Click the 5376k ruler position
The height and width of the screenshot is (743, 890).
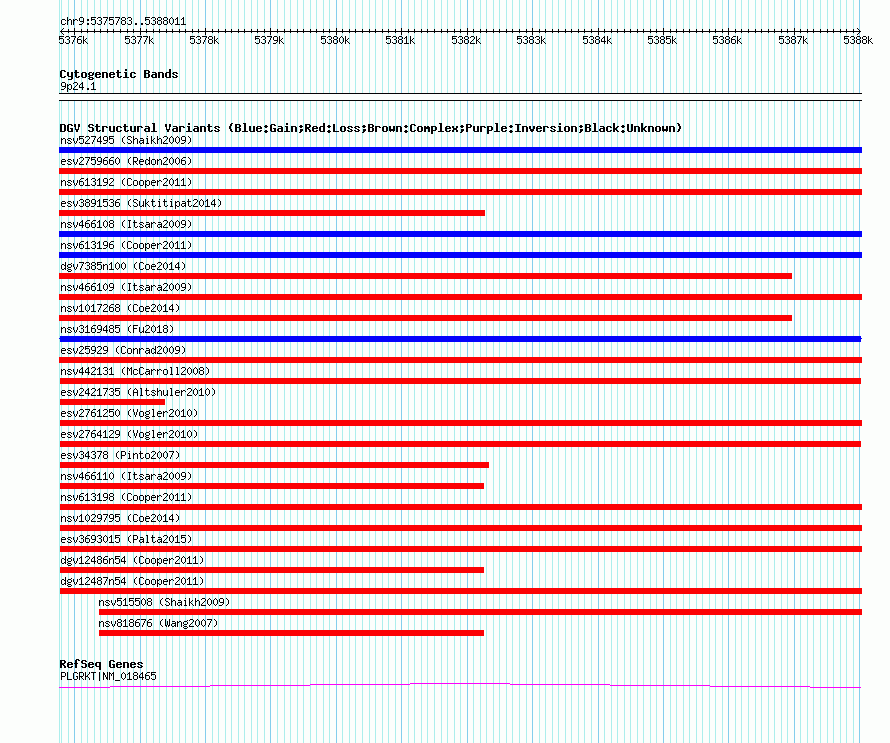pos(73,40)
